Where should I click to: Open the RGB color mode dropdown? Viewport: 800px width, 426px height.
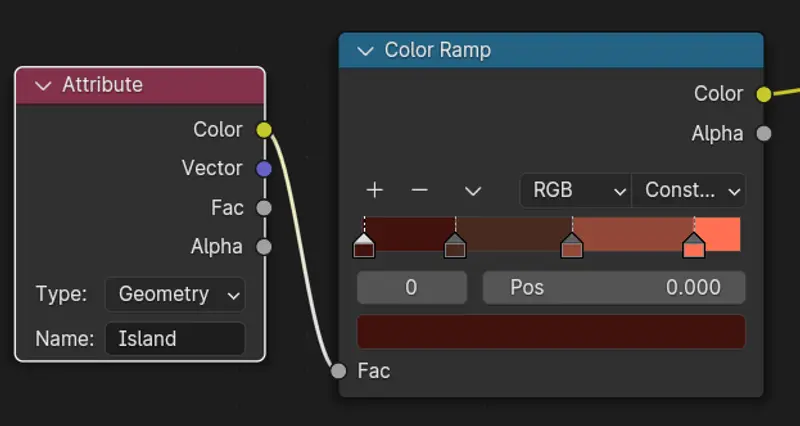click(575, 190)
